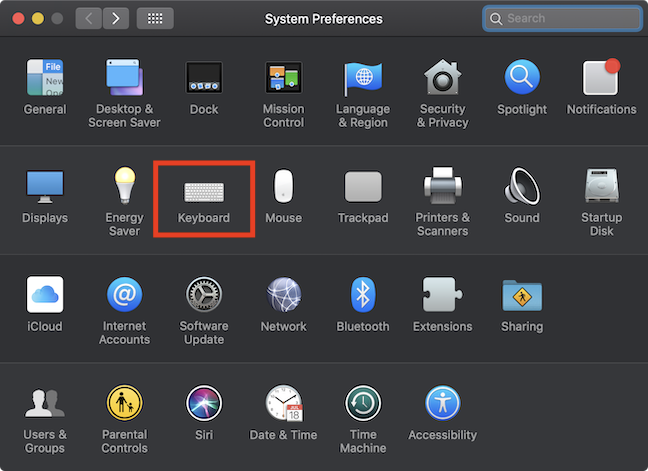Click the back navigation arrow
The height and width of the screenshot is (471, 648).
click(x=88, y=19)
